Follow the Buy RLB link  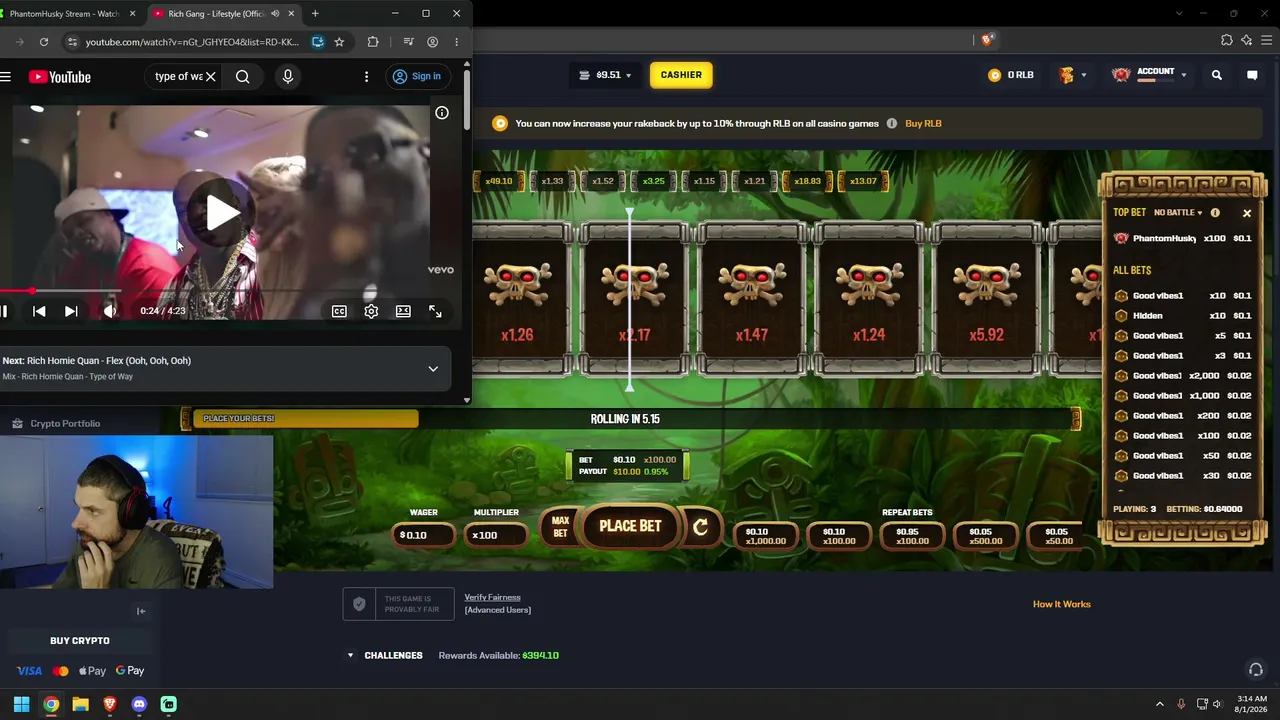[x=923, y=124]
